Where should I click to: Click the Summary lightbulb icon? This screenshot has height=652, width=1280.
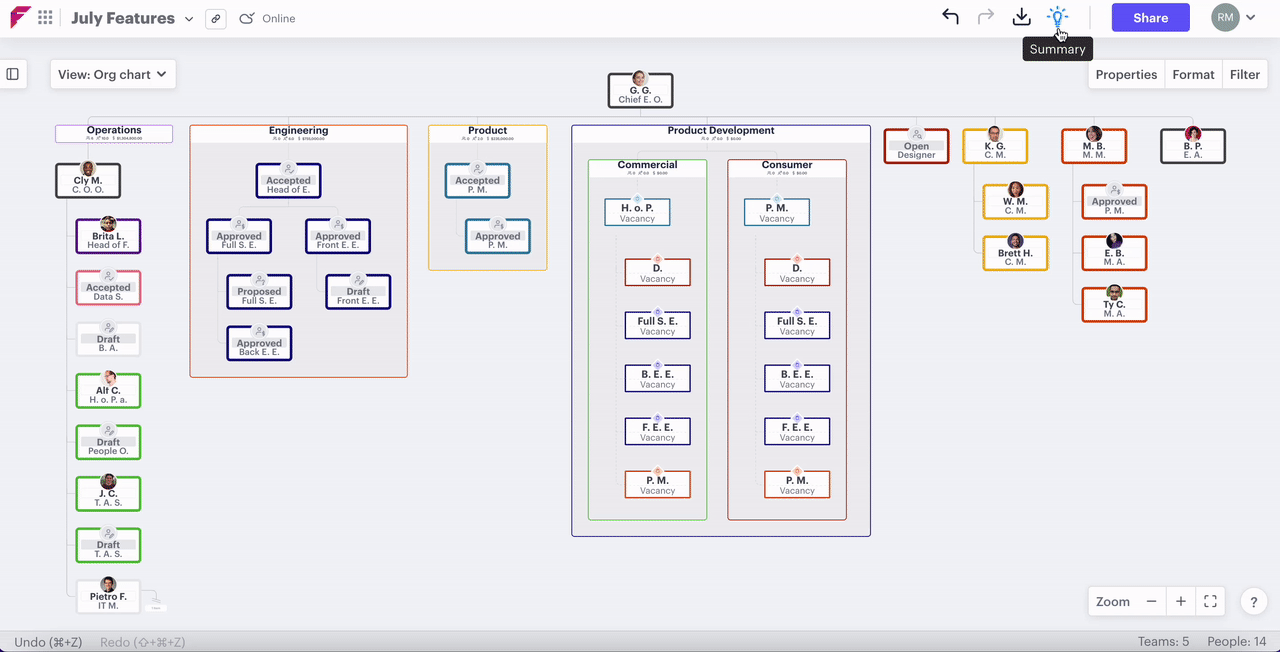[1057, 17]
